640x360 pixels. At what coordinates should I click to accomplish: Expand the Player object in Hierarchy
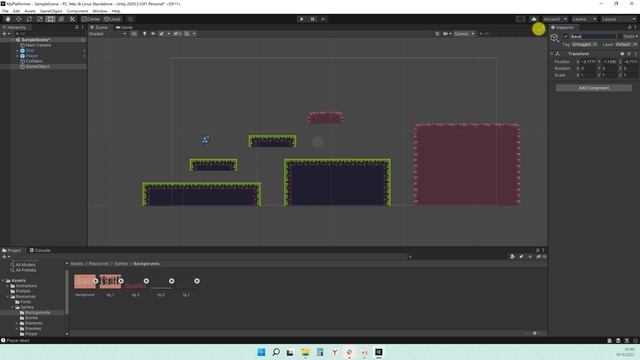[17, 56]
